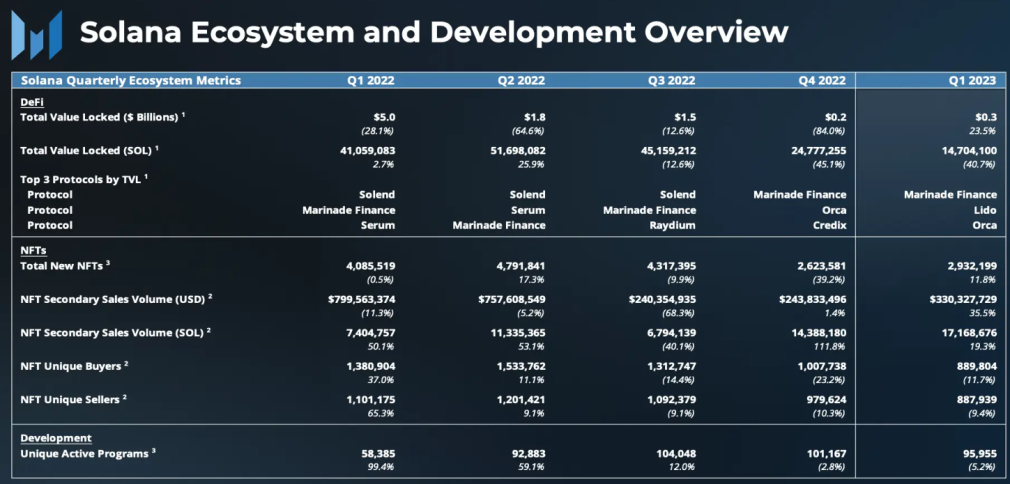Click the '14,388,180' SOL volume value

819,333
